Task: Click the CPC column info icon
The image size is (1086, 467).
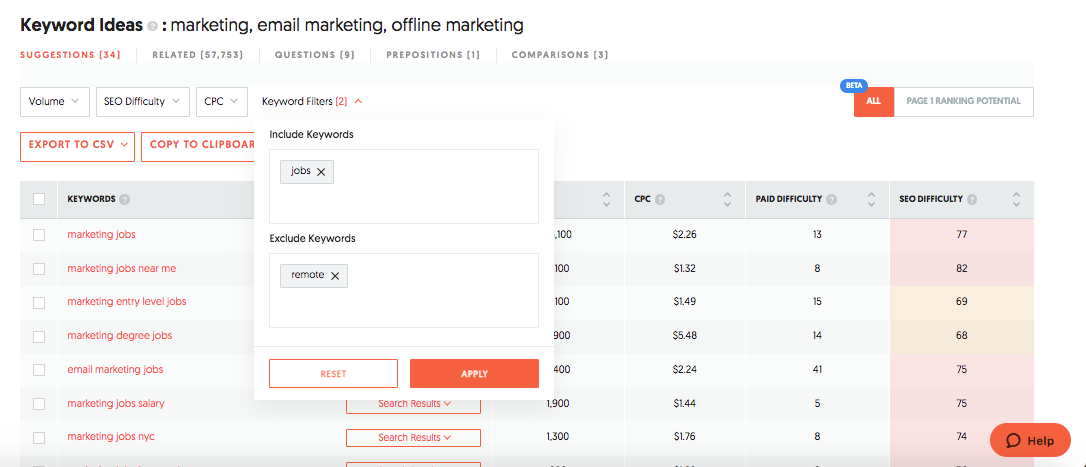Action: coord(661,199)
